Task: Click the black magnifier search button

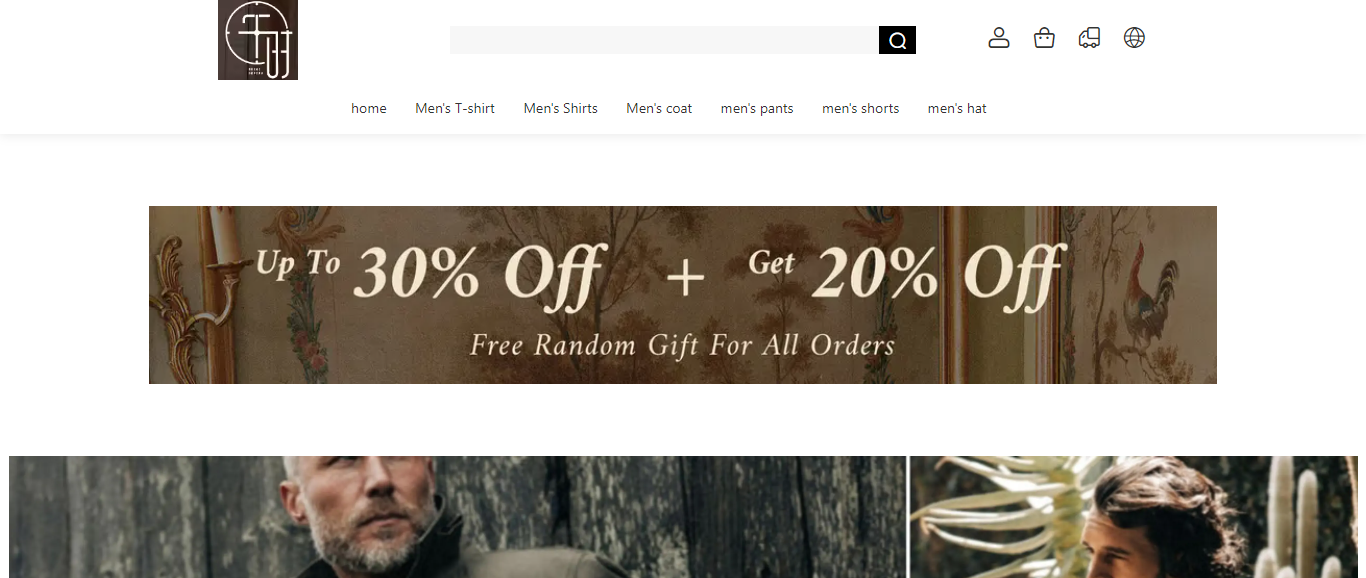Action: click(x=897, y=40)
